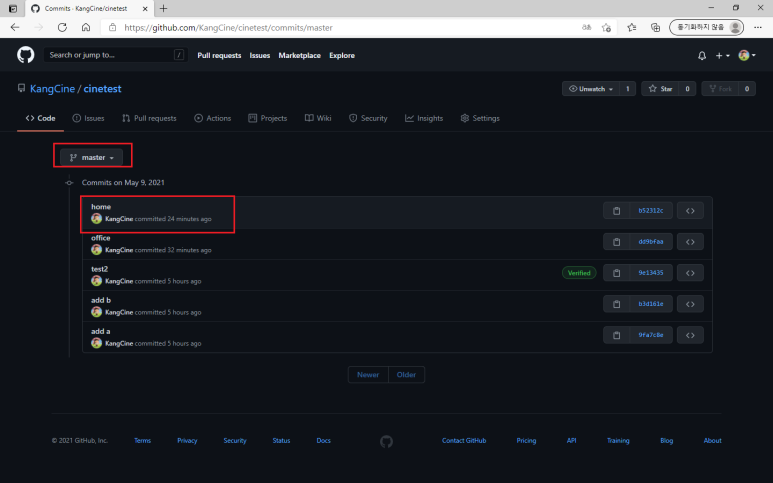This screenshot has width=773, height=483.
Task: Show the Verified signature badge details
Action: click(579, 273)
